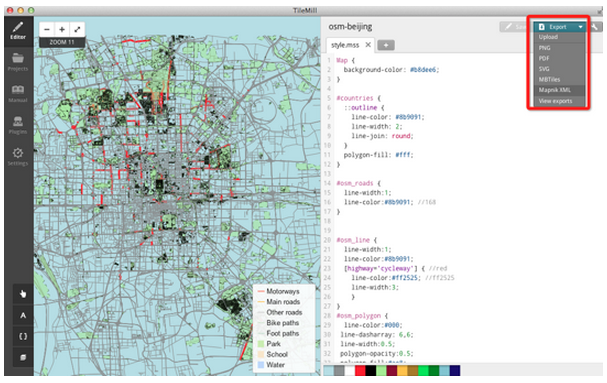Open project settings wrench icon
Image resolution: width=607 pixels, height=383 pixels.
pos(595,27)
